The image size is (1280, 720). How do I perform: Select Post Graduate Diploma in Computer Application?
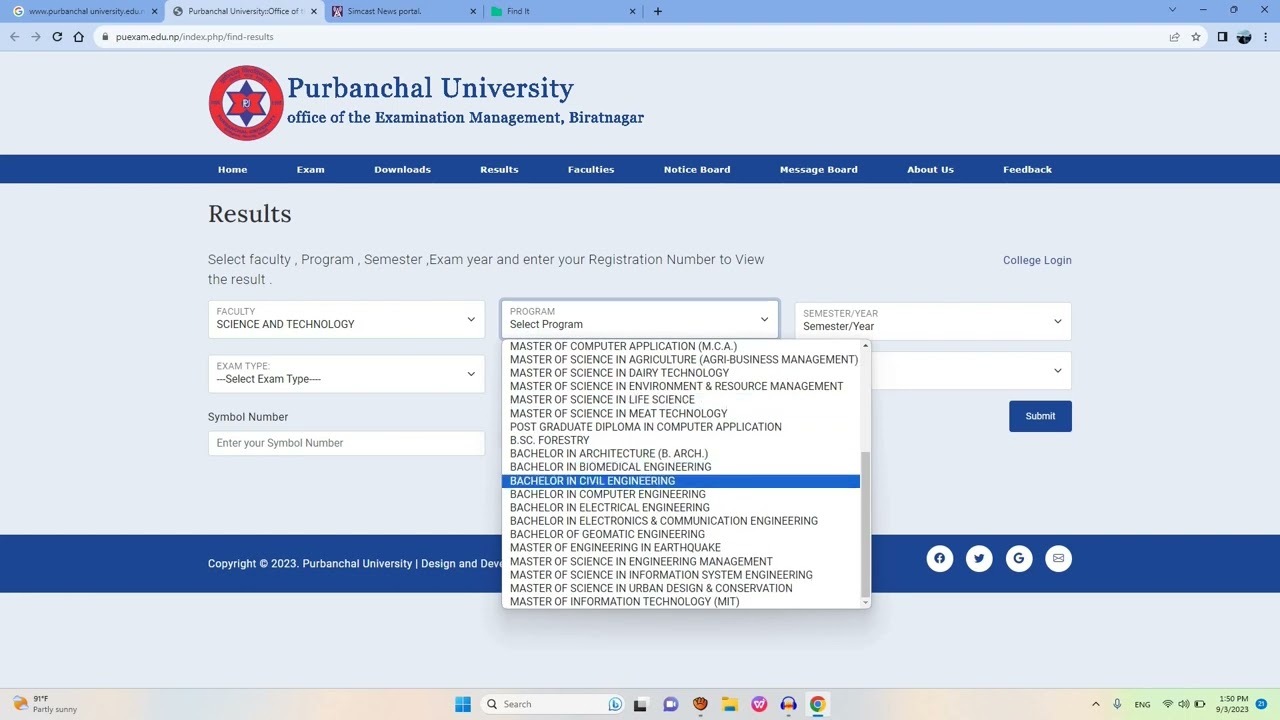pos(680,427)
